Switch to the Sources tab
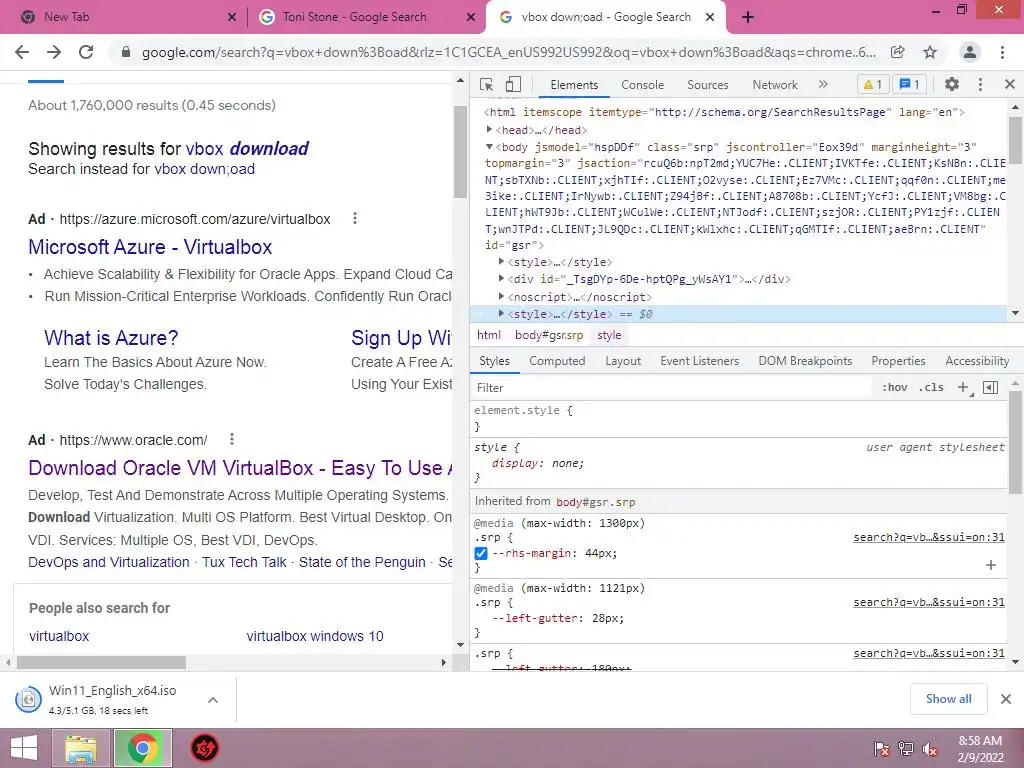This screenshot has width=1024, height=768. [x=707, y=85]
